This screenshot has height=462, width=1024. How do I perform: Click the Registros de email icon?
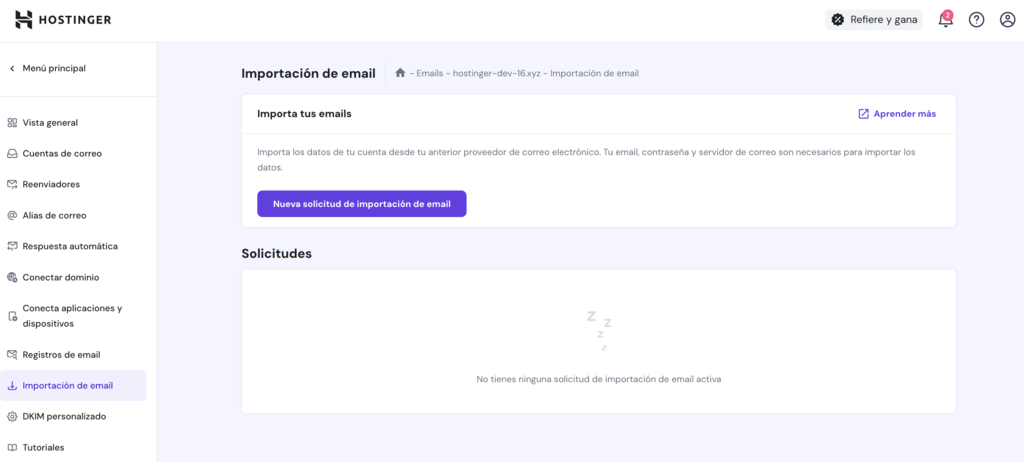(12, 355)
